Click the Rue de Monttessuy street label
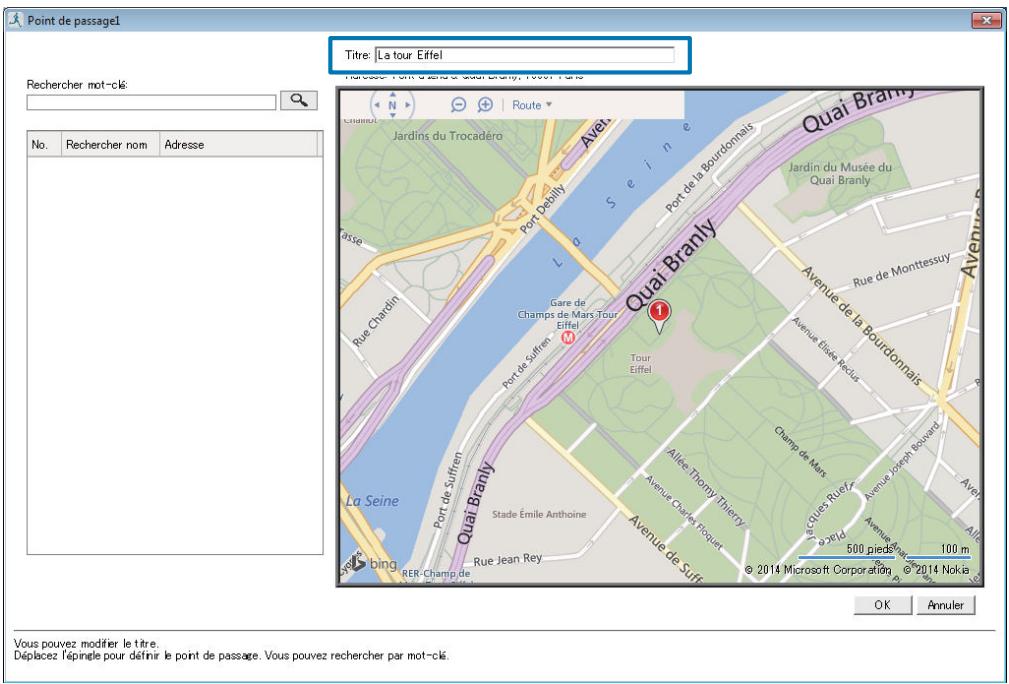The image size is (1009, 684). [x=901, y=270]
